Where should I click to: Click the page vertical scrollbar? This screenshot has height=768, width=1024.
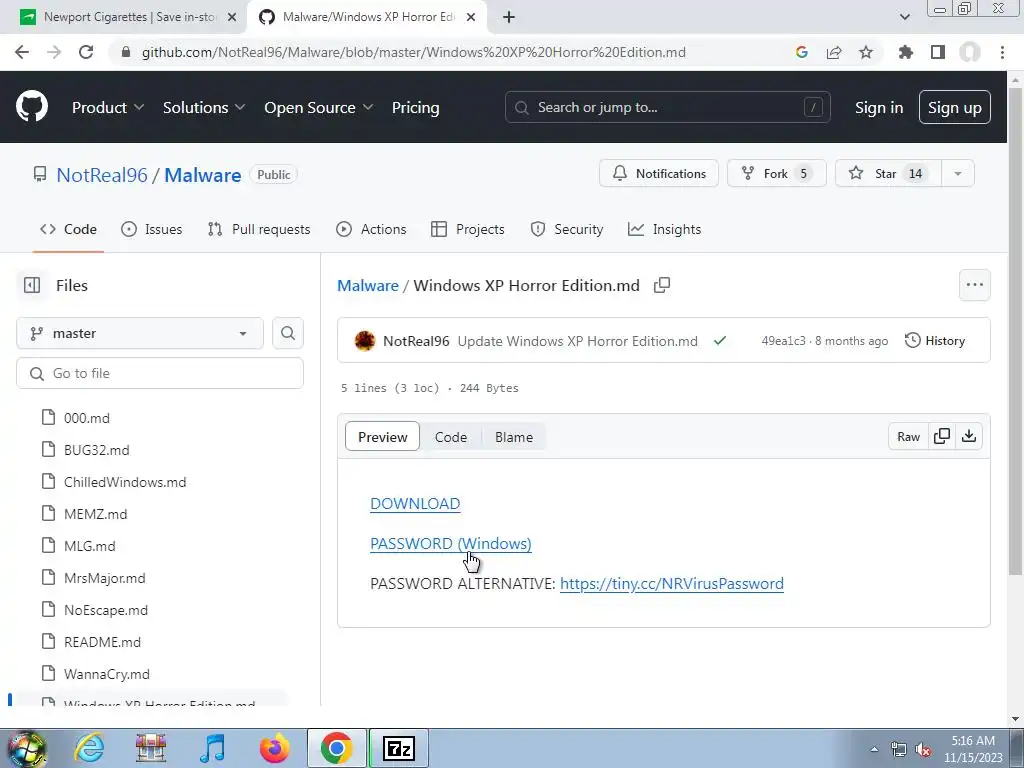1016,330
